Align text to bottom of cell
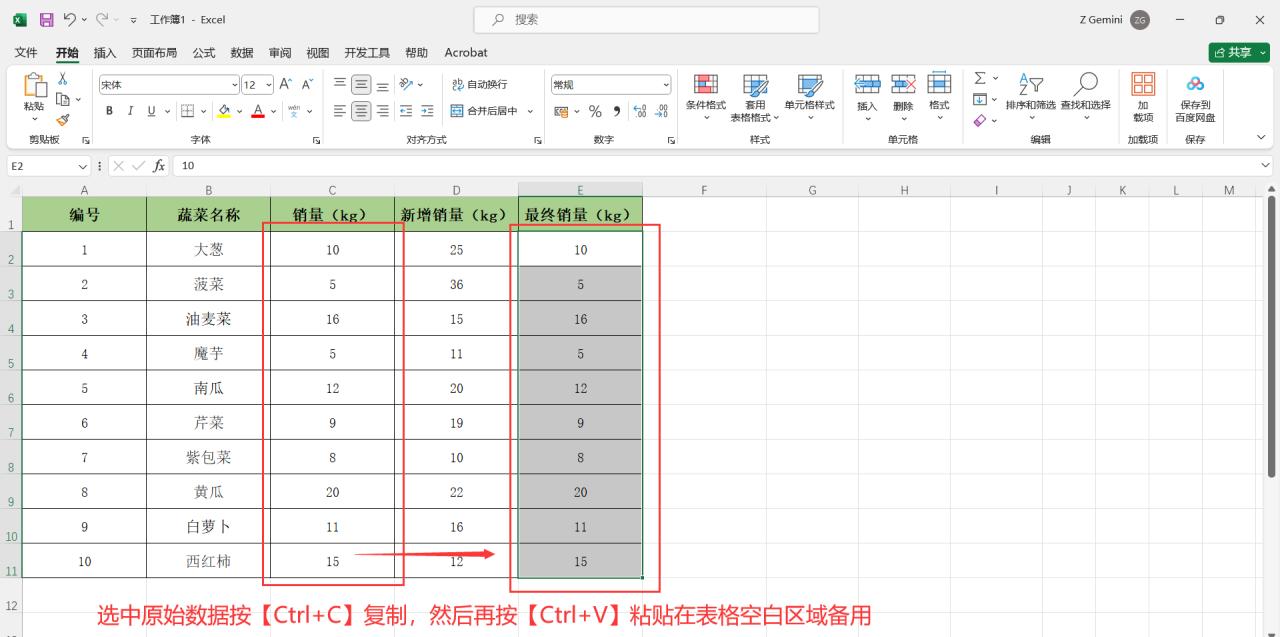 pos(382,85)
